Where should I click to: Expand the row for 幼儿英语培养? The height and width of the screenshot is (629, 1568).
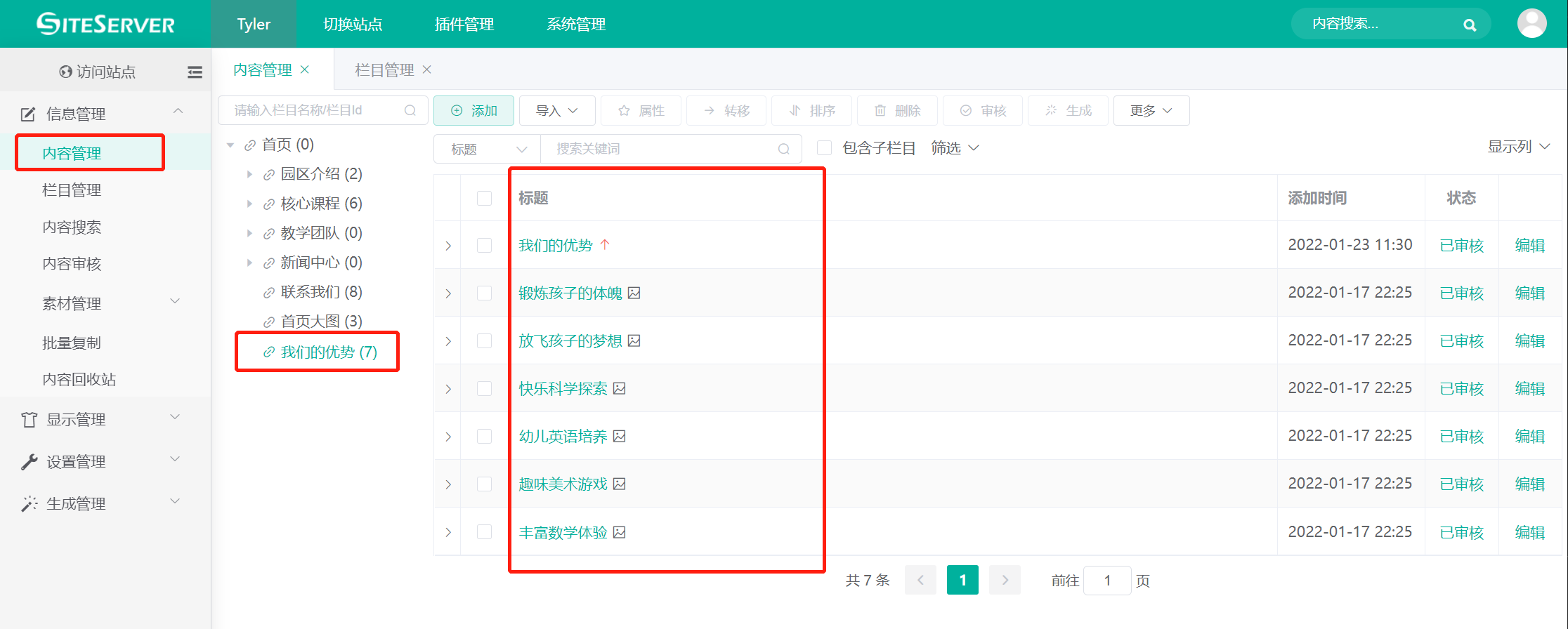[448, 437]
